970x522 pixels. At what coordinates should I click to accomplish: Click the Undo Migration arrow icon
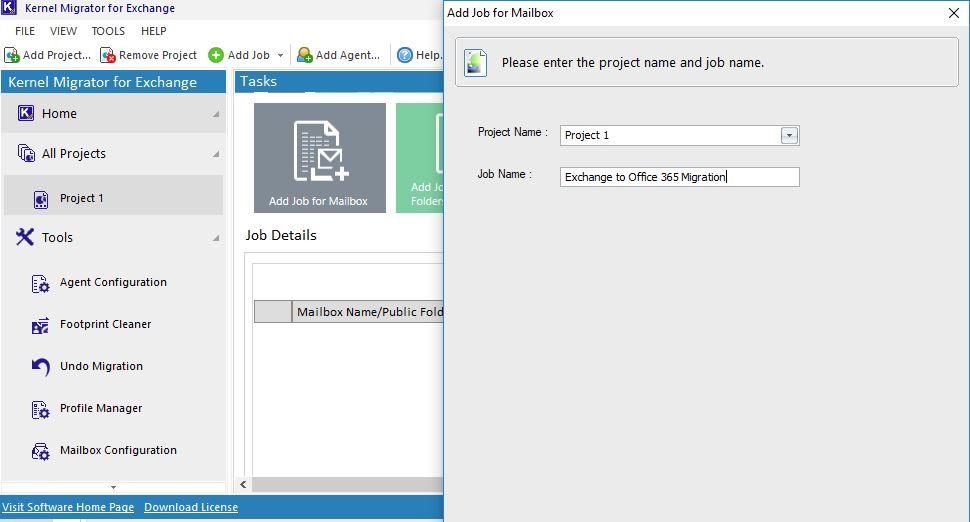[x=40, y=367]
